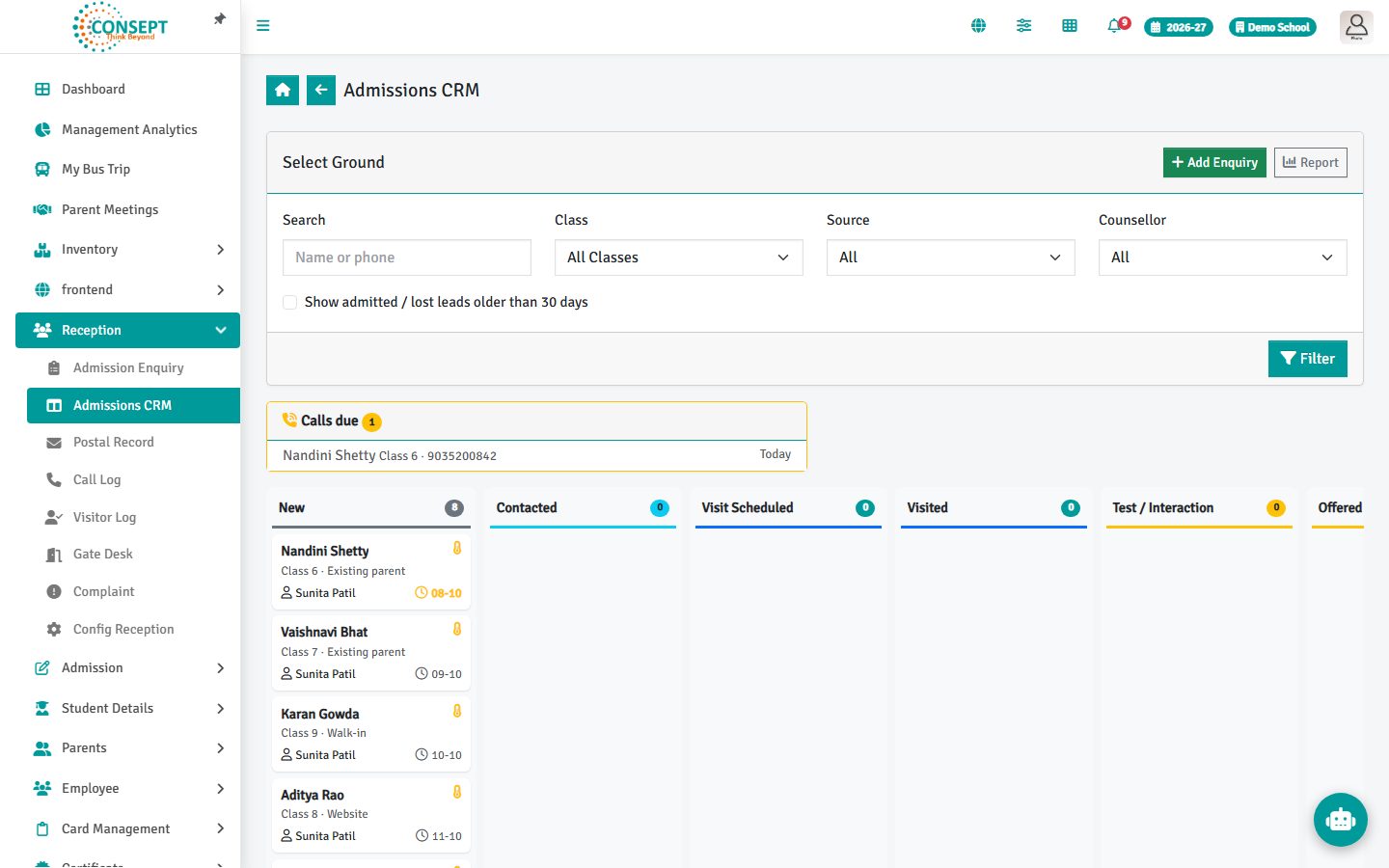Open Visitor Log submenu item
Image resolution: width=1389 pixels, height=868 pixels.
tap(133, 517)
